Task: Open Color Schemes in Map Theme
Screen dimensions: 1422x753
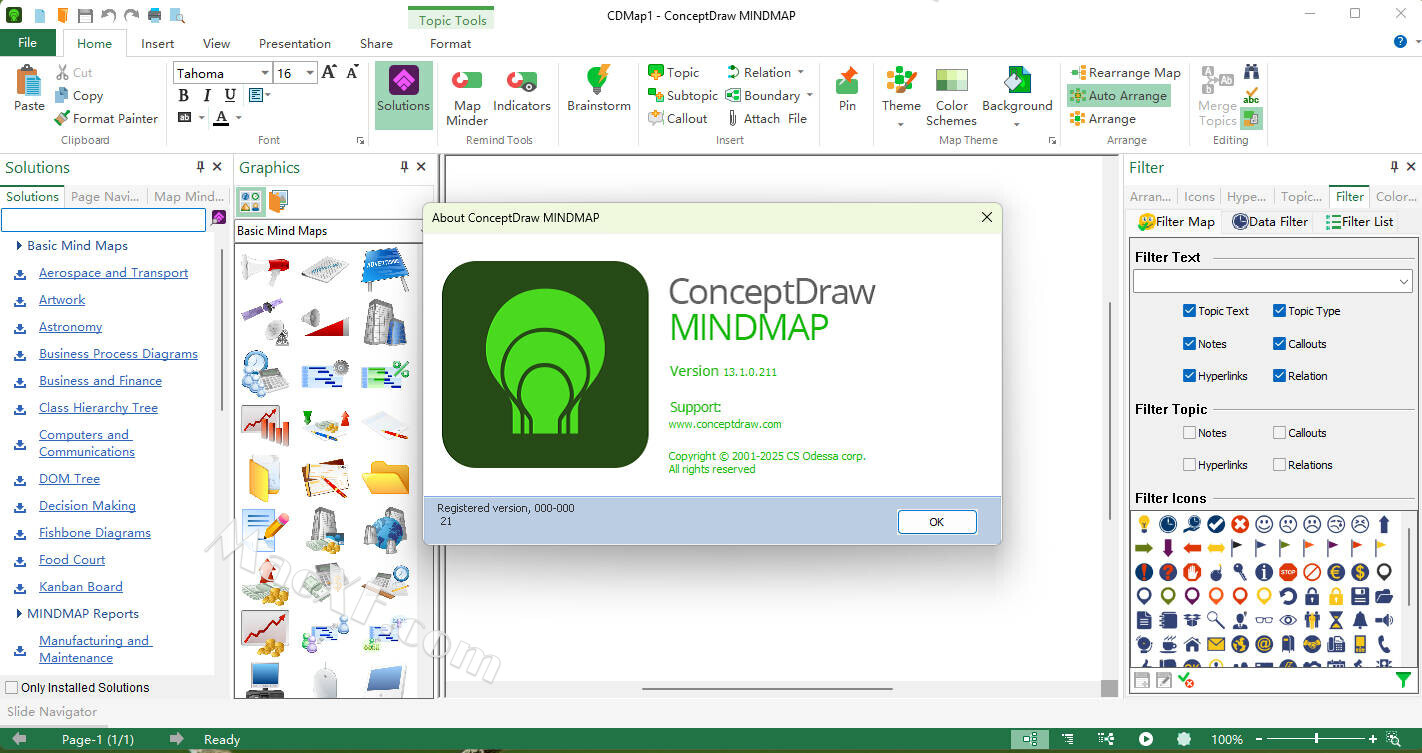Action: point(951,95)
